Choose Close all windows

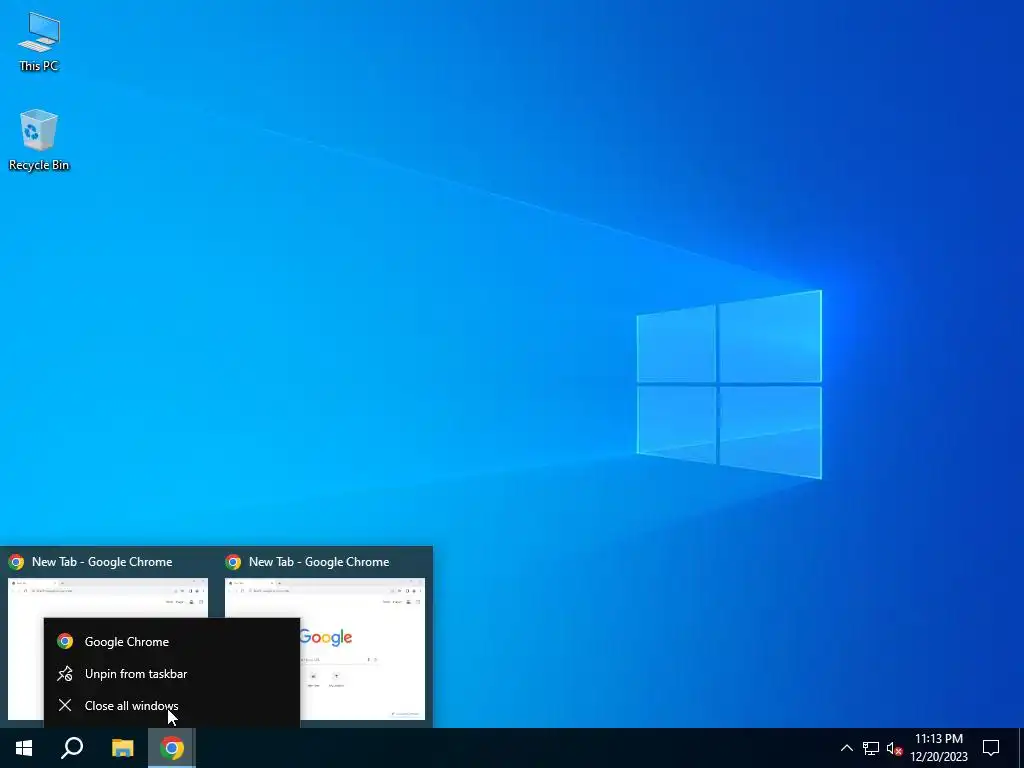172,705
